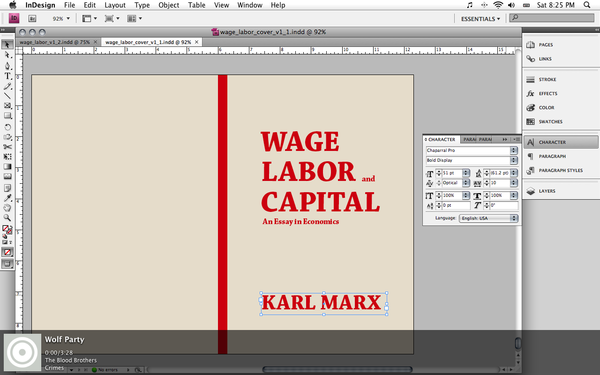
Task: Open the Essentials workspace switcher
Action: pos(480,19)
